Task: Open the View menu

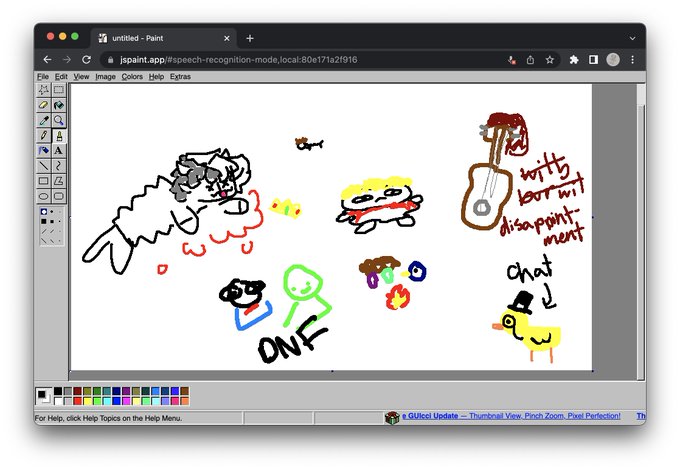Action: point(81,77)
